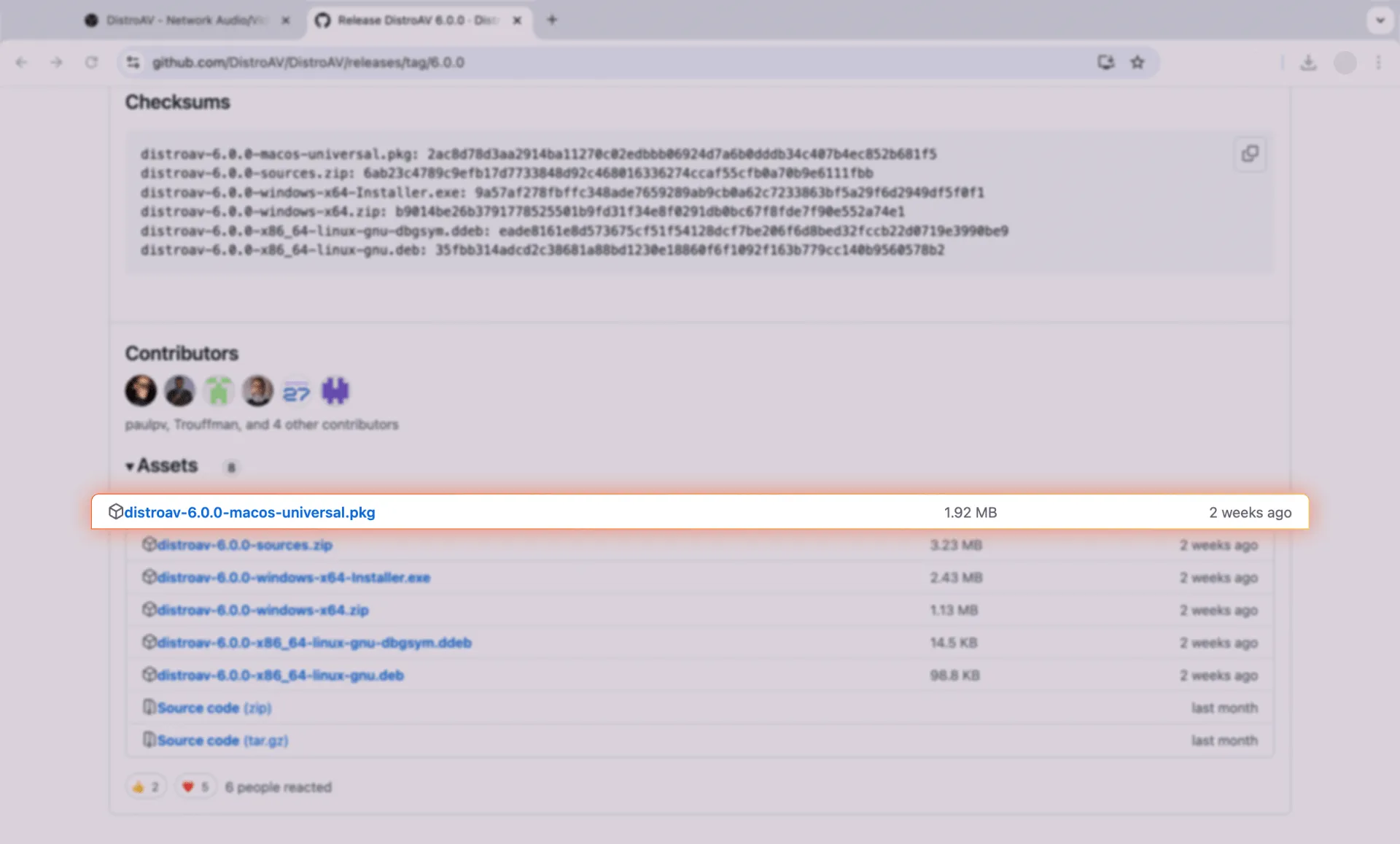Open a new browser tab
The width and height of the screenshot is (1400, 844).
tap(552, 20)
